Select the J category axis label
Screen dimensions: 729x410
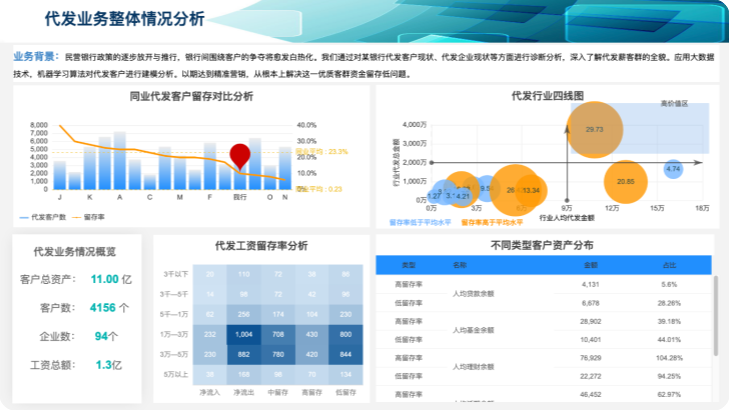point(60,197)
